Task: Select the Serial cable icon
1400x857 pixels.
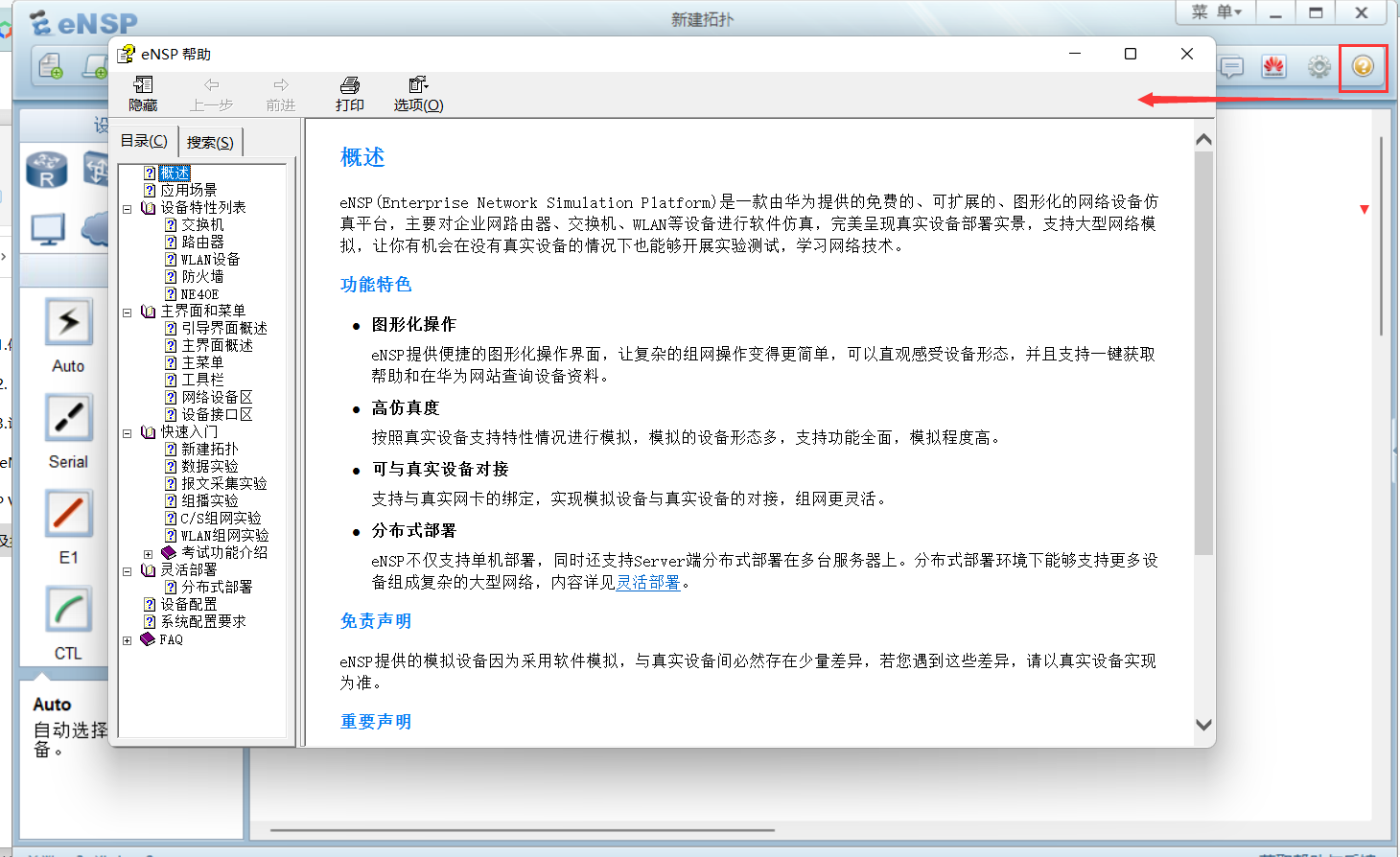Action: (68, 418)
